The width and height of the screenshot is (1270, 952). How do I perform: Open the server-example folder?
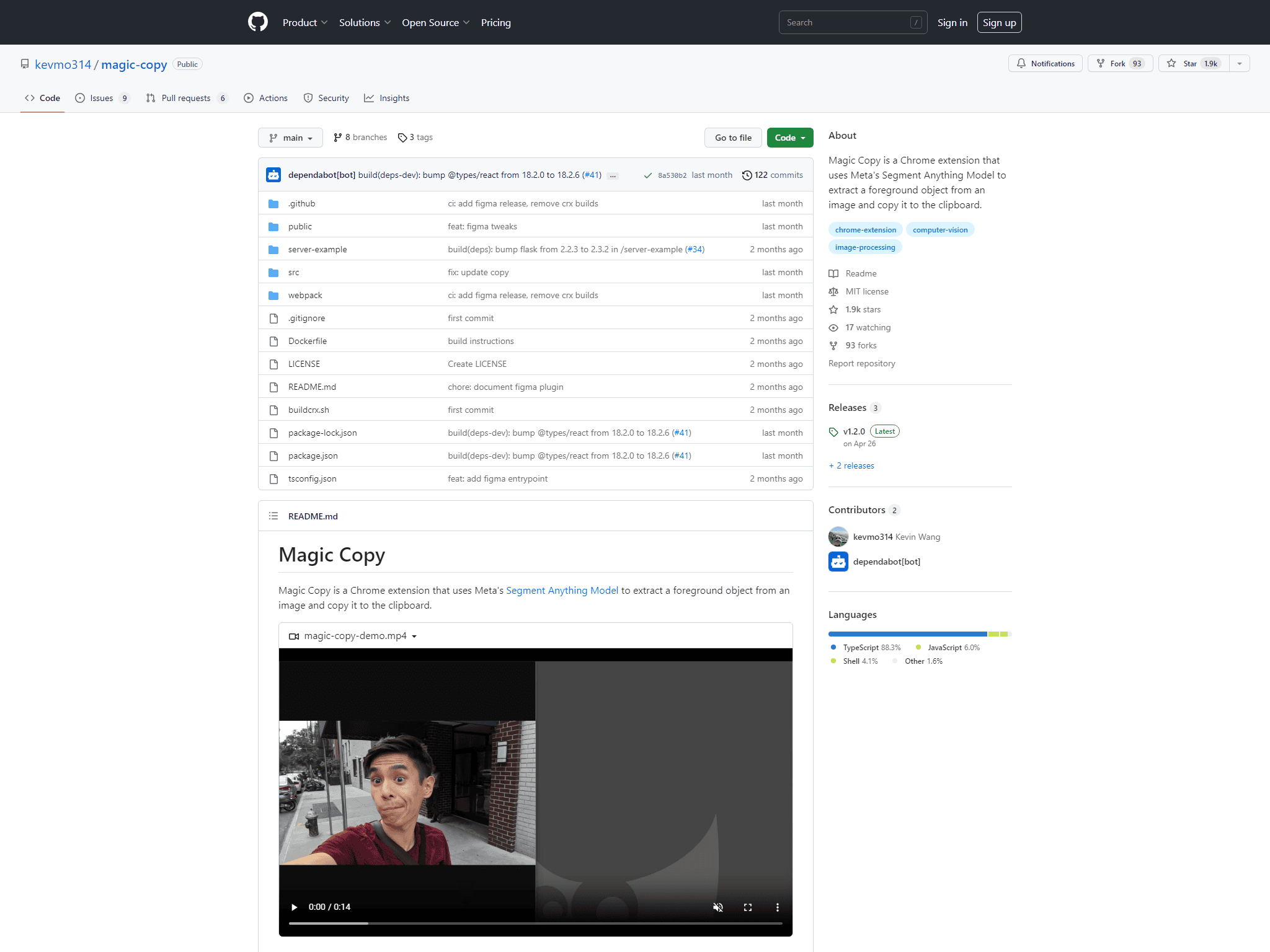pyautogui.click(x=317, y=249)
